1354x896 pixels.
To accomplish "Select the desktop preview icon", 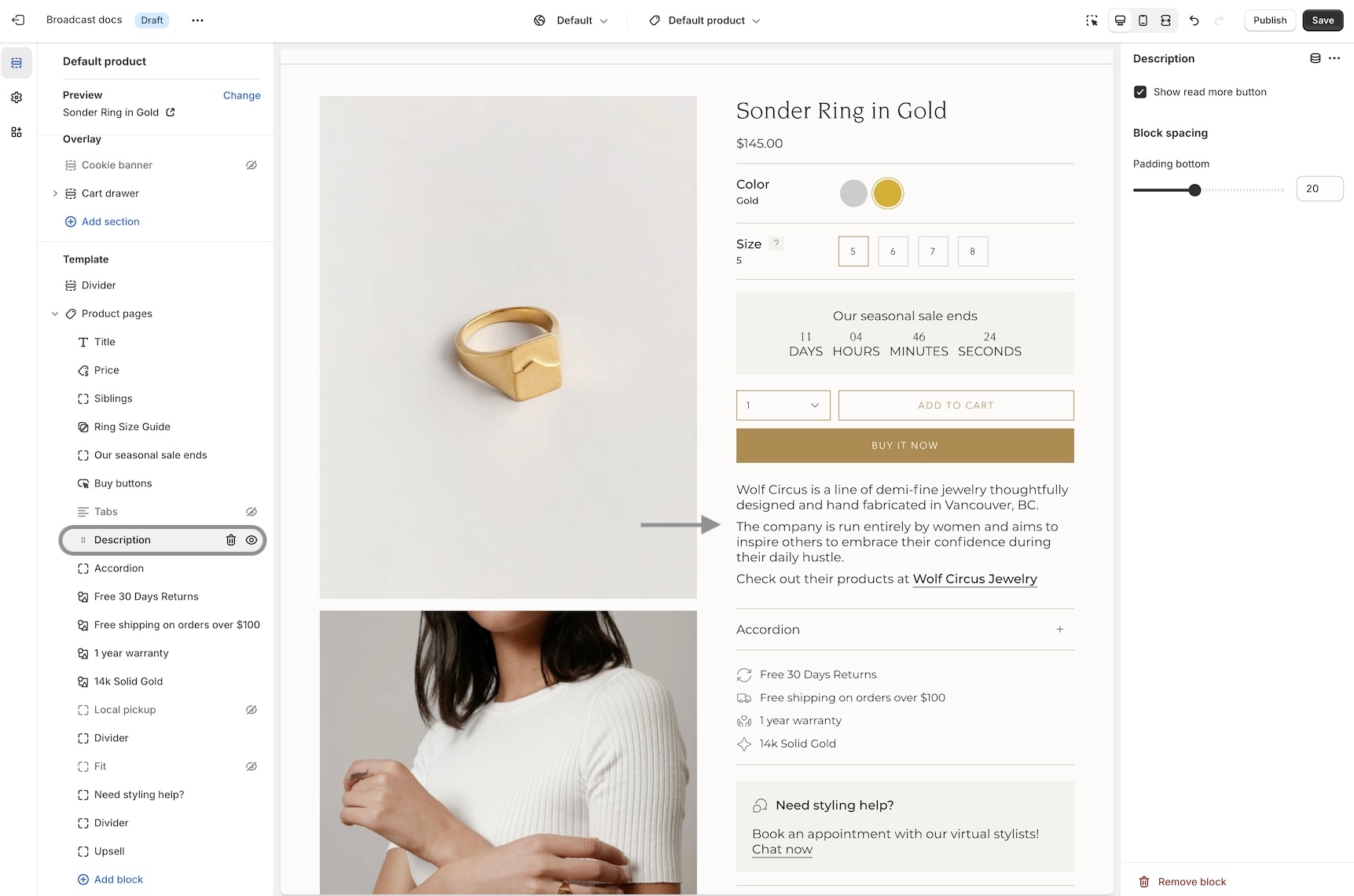I will pos(1120,20).
